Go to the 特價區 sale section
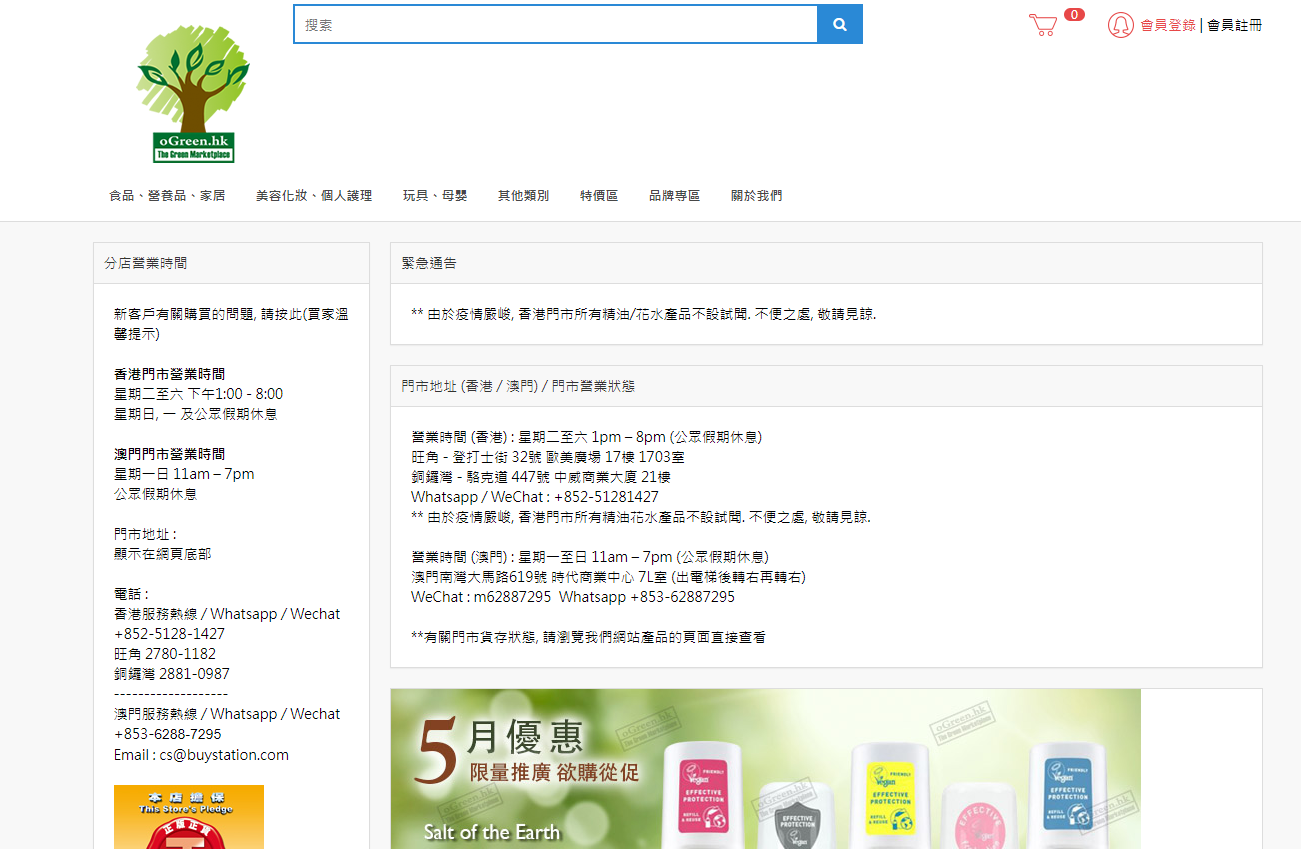The width and height of the screenshot is (1301, 849). click(599, 196)
